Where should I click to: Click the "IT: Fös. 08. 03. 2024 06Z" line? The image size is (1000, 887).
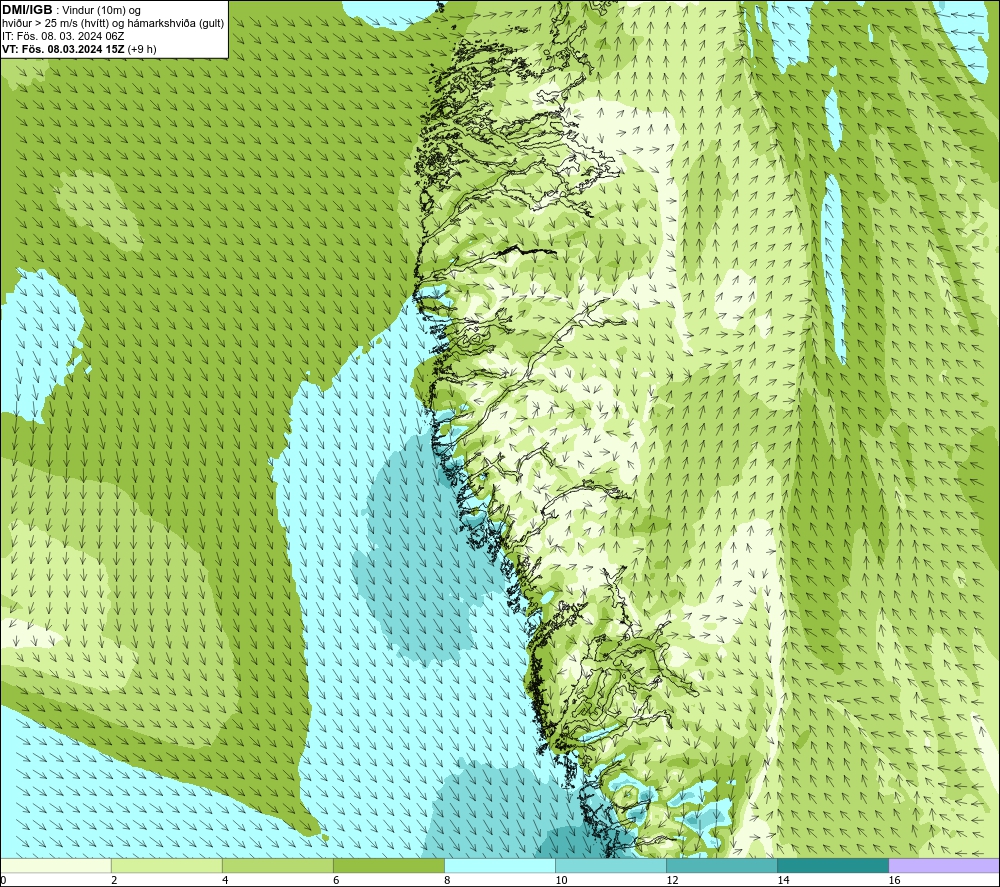pyautogui.click(x=63, y=36)
